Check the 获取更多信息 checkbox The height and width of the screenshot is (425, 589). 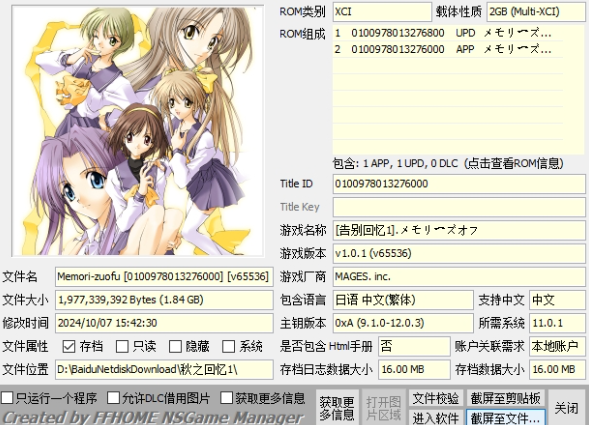pyautogui.click(x=227, y=398)
